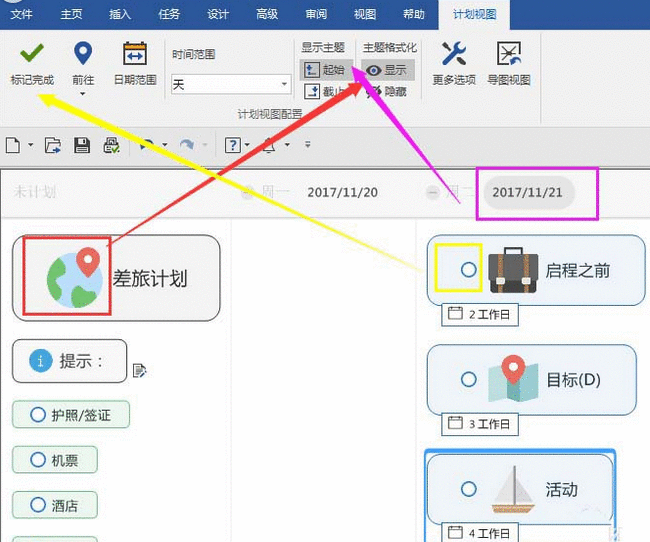Click the 2017/11/21 date header
Image resolution: width=650 pixels, height=542 pixels.
pyautogui.click(x=527, y=192)
